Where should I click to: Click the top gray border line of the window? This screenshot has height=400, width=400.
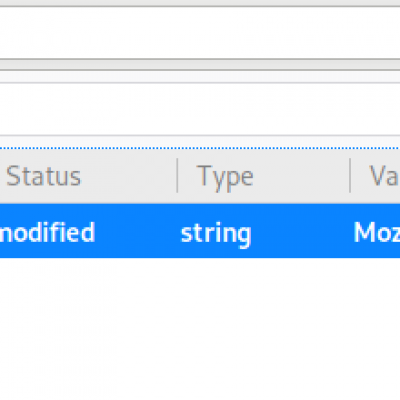click(200, 6)
